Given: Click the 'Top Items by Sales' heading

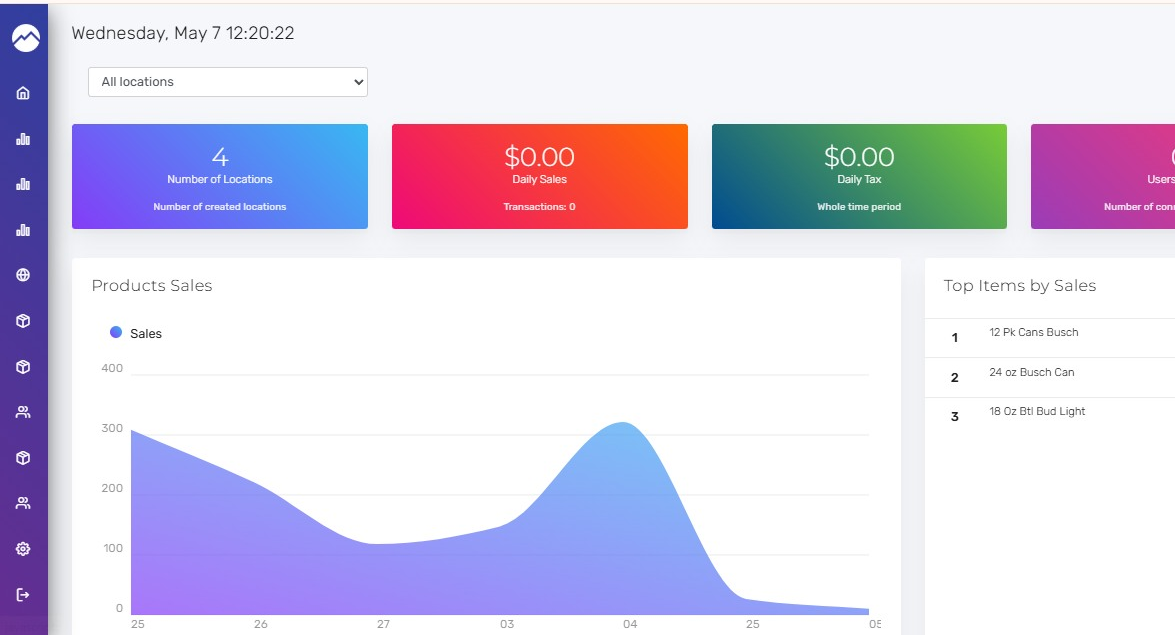Looking at the screenshot, I should pos(1020,286).
